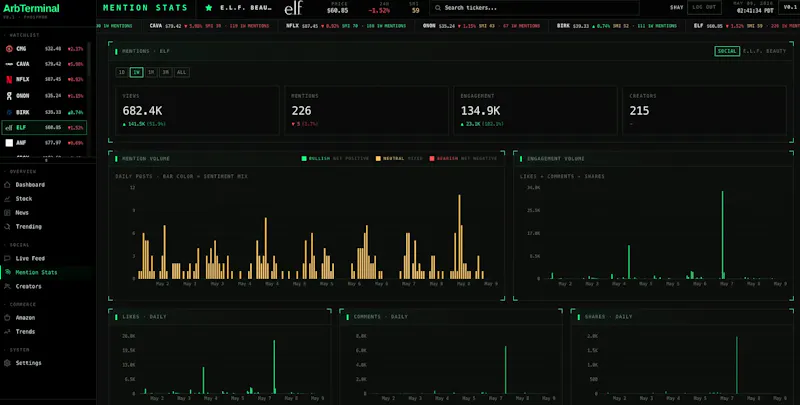
Task: Click the Mention Stats icon in sidebar
Action: 7,272
